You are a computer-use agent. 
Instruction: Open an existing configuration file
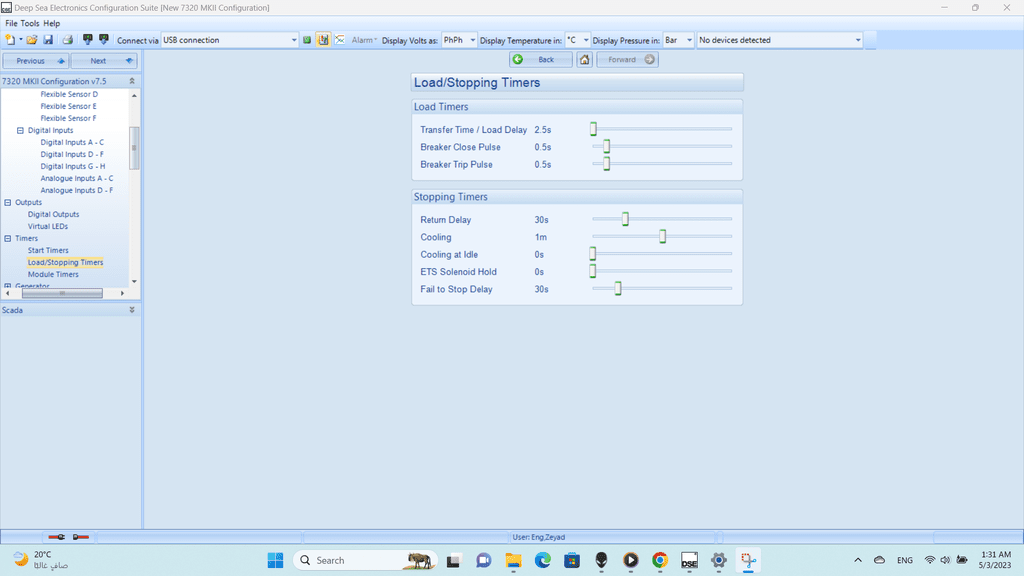[31, 40]
